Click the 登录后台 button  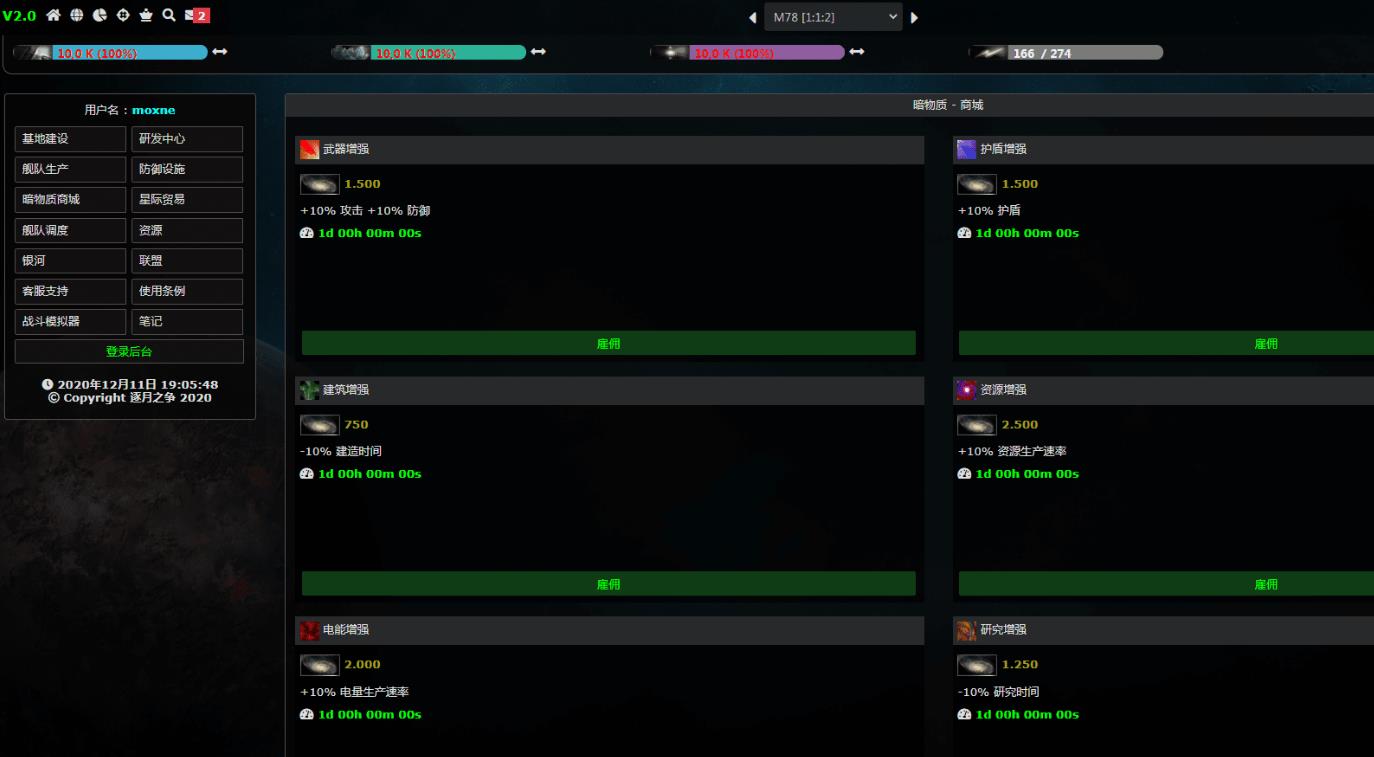point(129,352)
